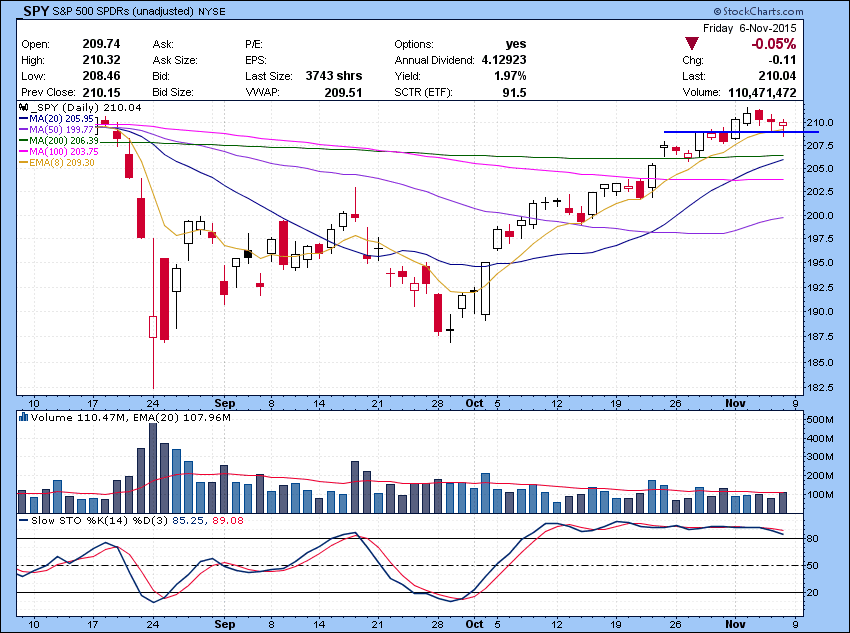Screen dimensions: 850x633
Task: Click the red down-arrow price change icon
Action: pos(691,44)
